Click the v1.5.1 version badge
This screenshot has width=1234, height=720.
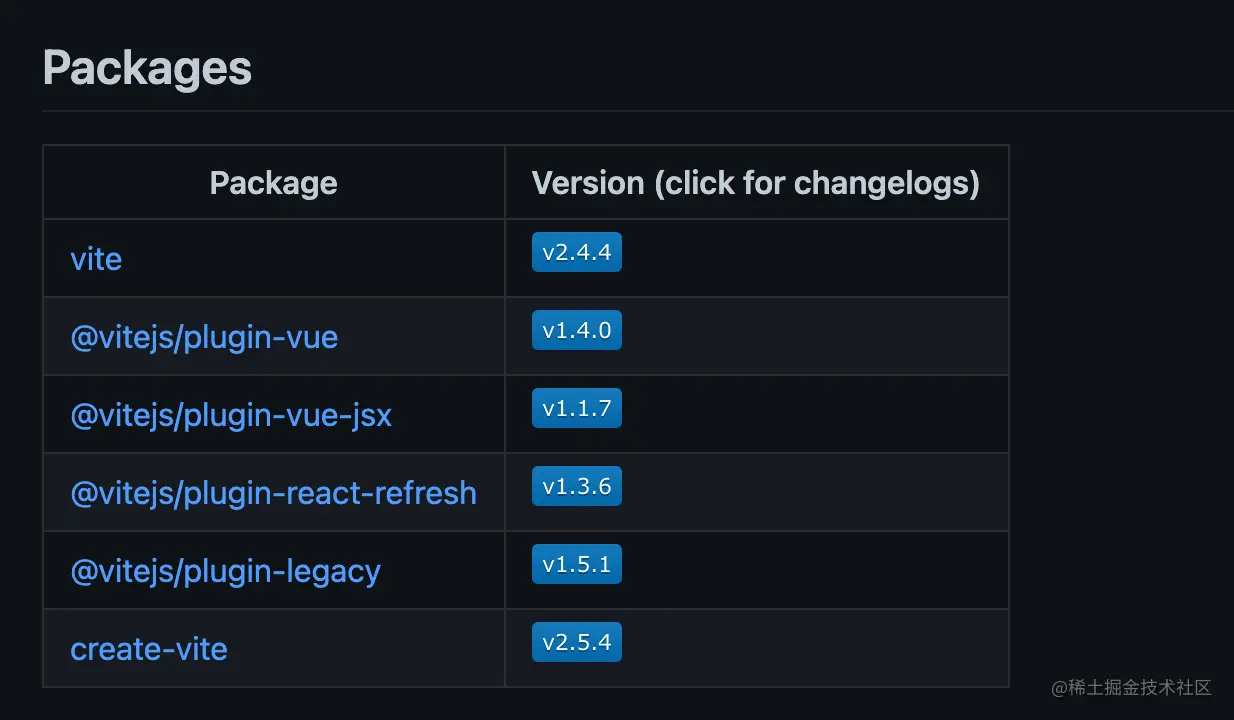576,564
